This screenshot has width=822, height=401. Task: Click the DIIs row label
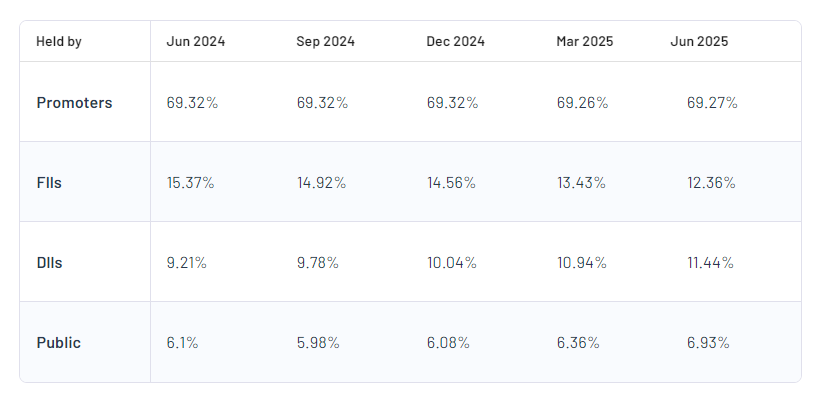pos(52,263)
